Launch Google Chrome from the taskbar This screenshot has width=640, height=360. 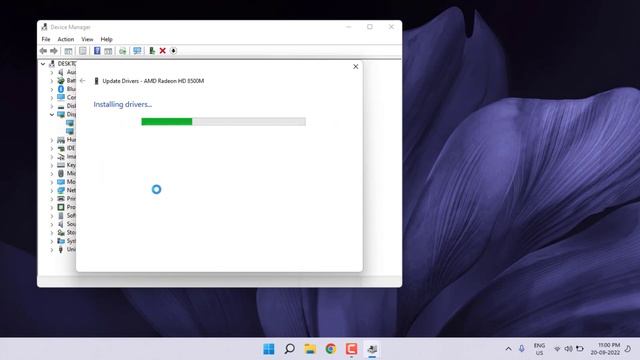[x=331, y=349]
